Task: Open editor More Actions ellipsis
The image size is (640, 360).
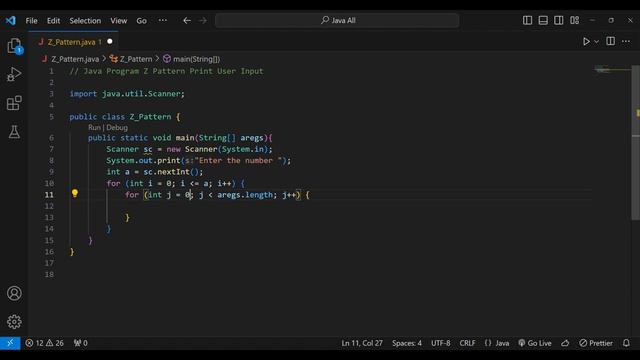Action: pos(626,42)
